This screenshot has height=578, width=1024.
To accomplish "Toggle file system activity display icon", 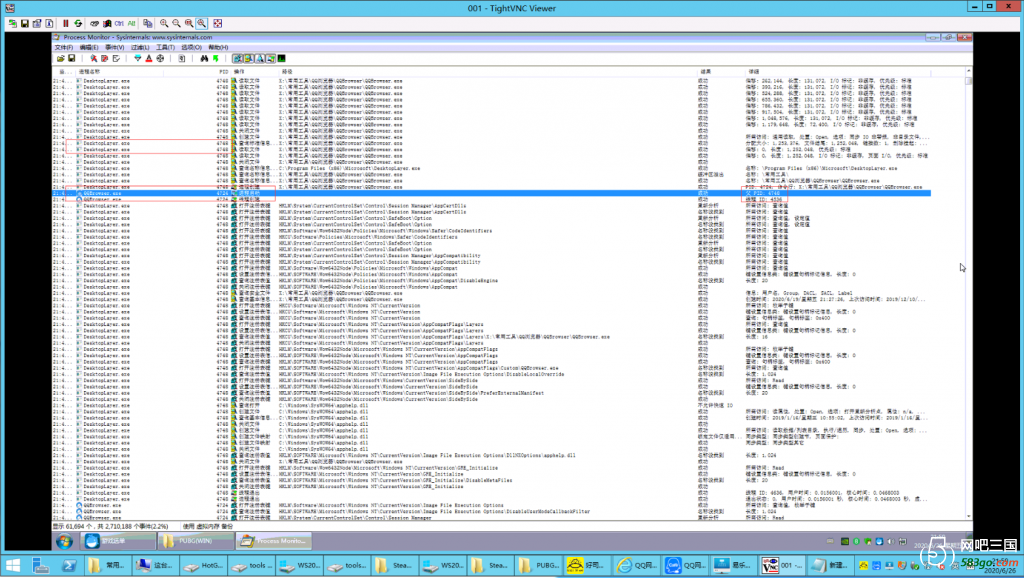I will tap(249, 59).
